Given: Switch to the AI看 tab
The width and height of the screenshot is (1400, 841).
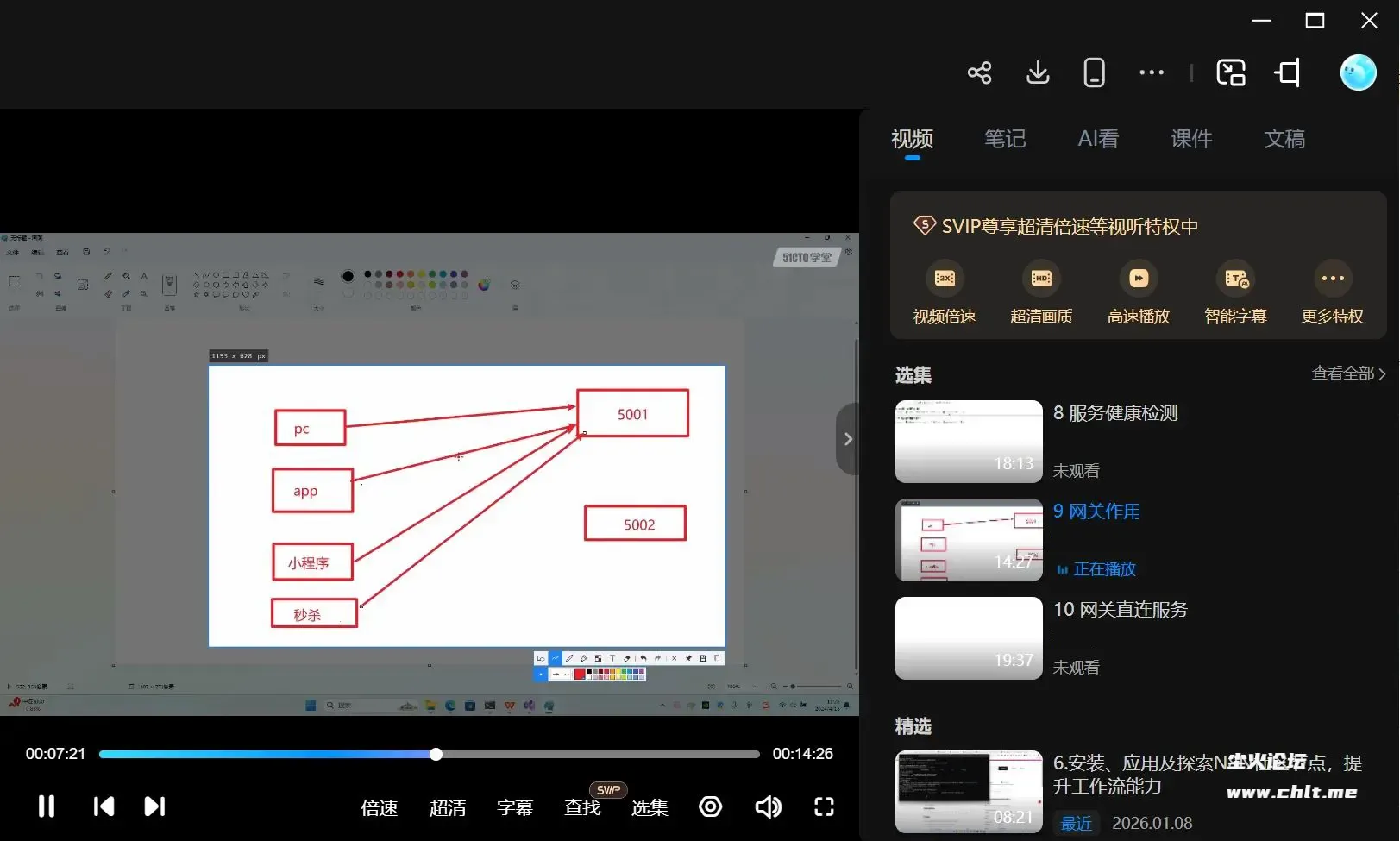Looking at the screenshot, I should (x=1097, y=139).
